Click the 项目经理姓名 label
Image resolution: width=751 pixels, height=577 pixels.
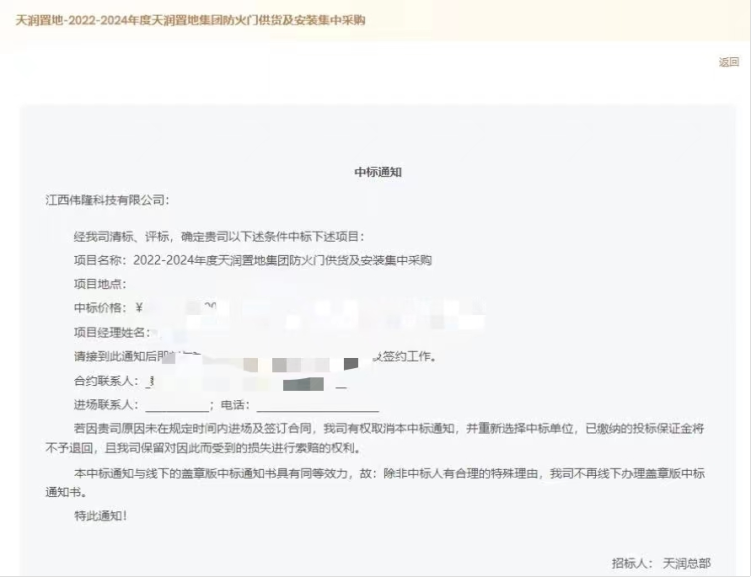pyautogui.click(x=112, y=332)
